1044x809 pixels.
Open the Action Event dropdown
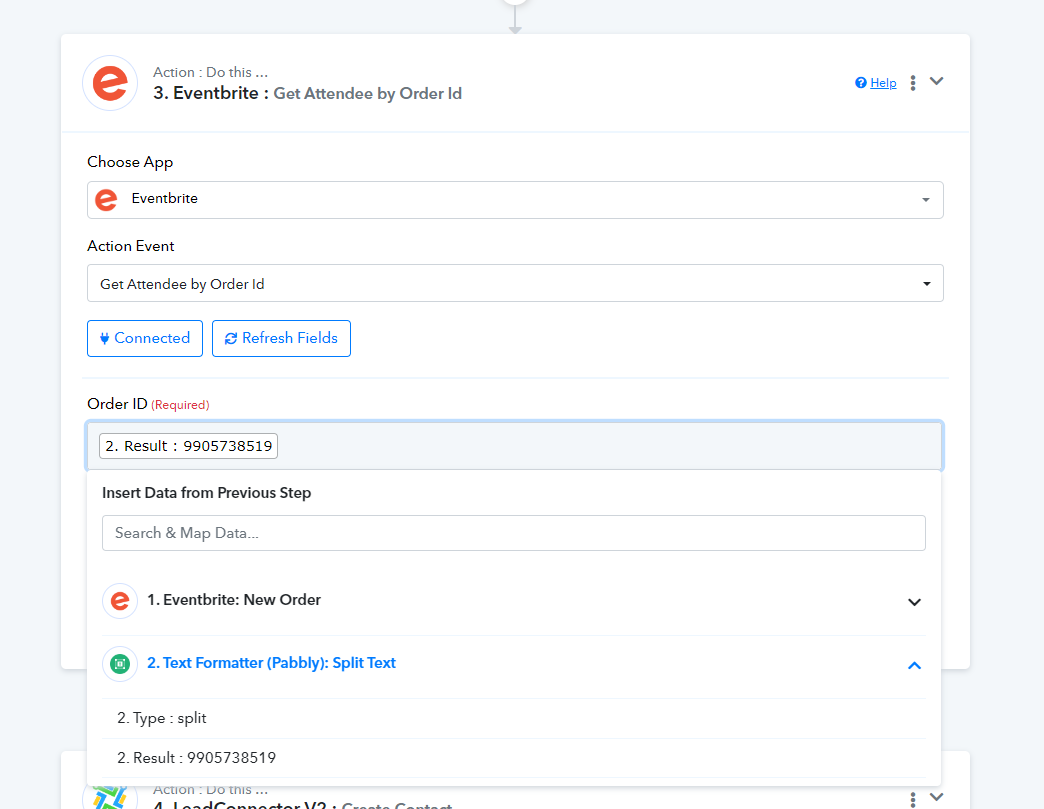coord(515,283)
